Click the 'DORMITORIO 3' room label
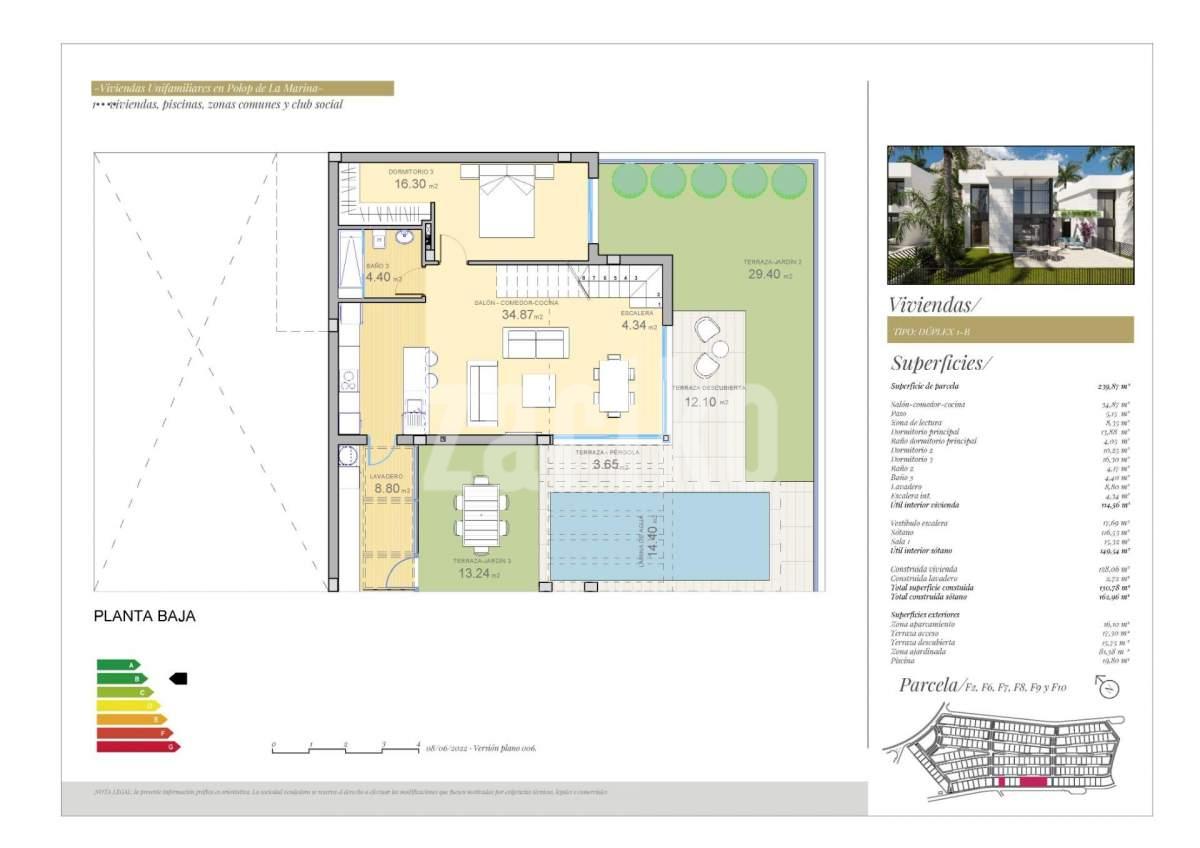This screenshot has height=848, width=1200. (x=413, y=171)
